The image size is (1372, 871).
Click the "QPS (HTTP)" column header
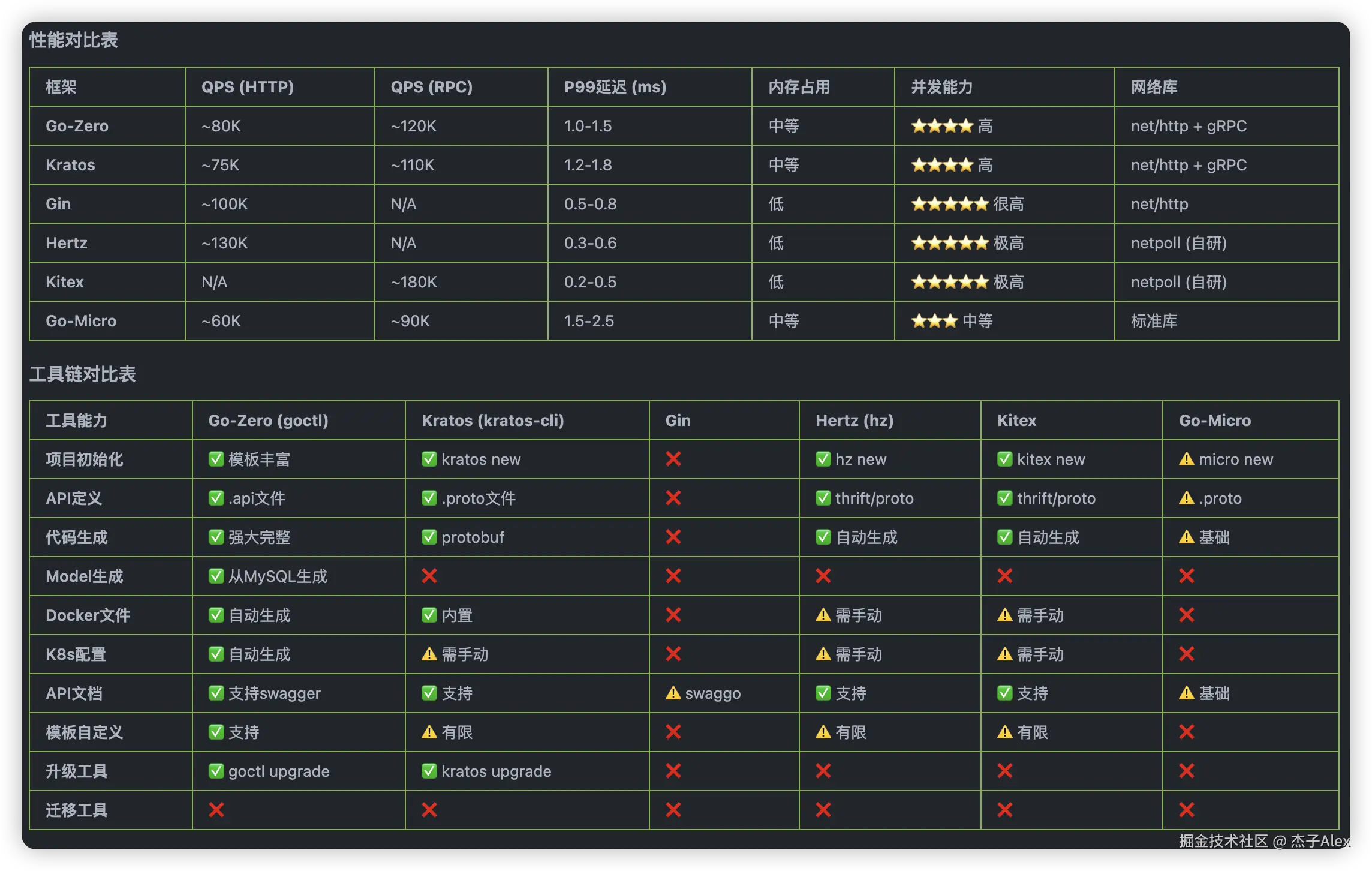[x=248, y=87]
